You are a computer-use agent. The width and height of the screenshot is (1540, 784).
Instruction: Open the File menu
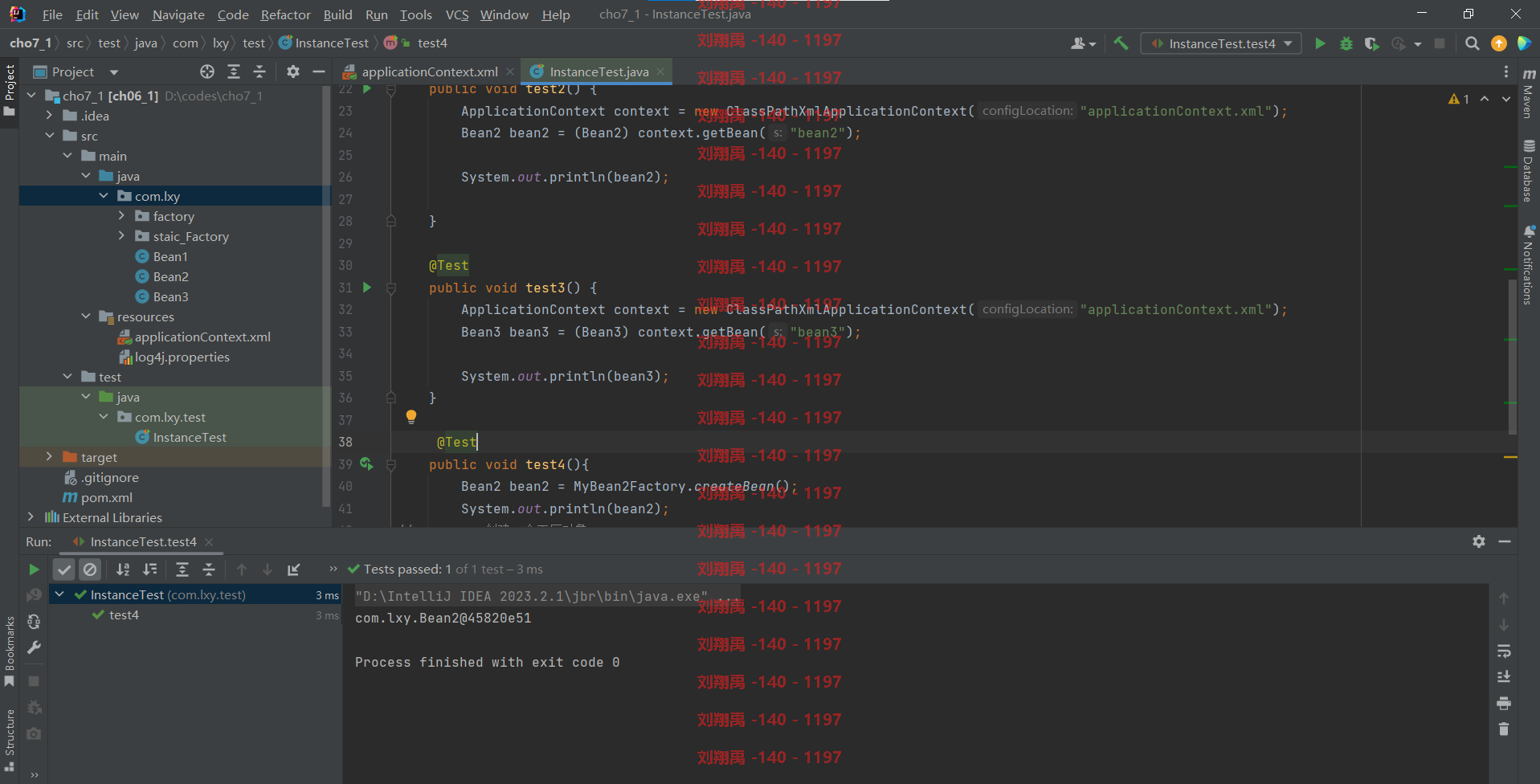[52, 14]
